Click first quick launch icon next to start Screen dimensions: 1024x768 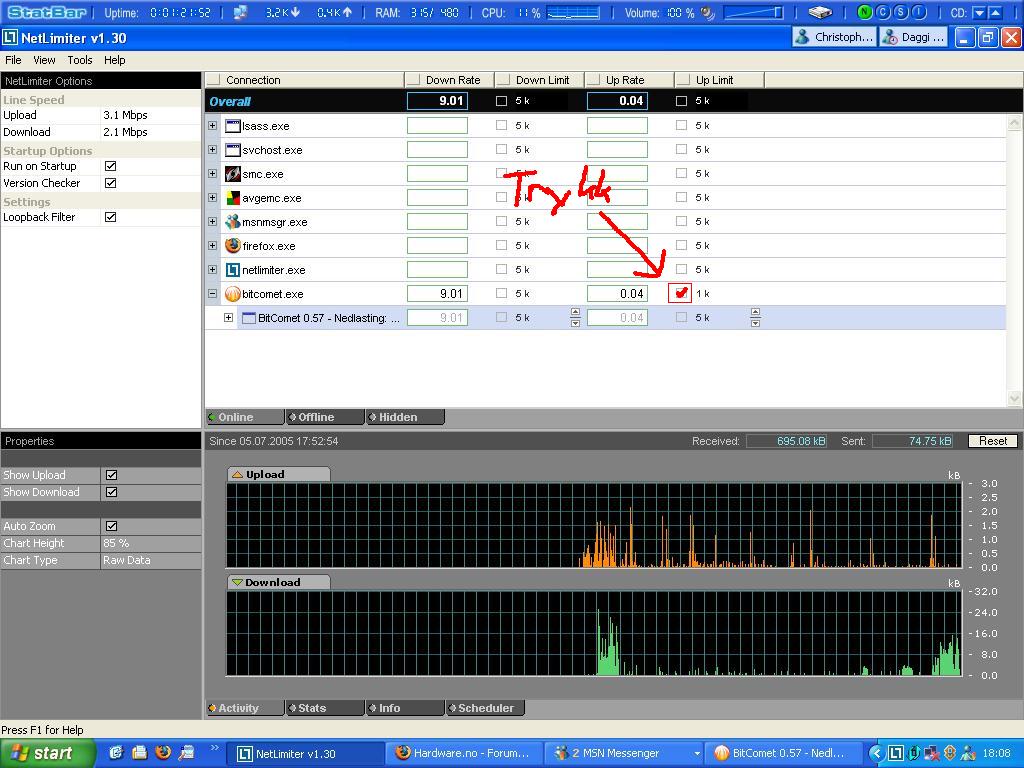click(116, 752)
